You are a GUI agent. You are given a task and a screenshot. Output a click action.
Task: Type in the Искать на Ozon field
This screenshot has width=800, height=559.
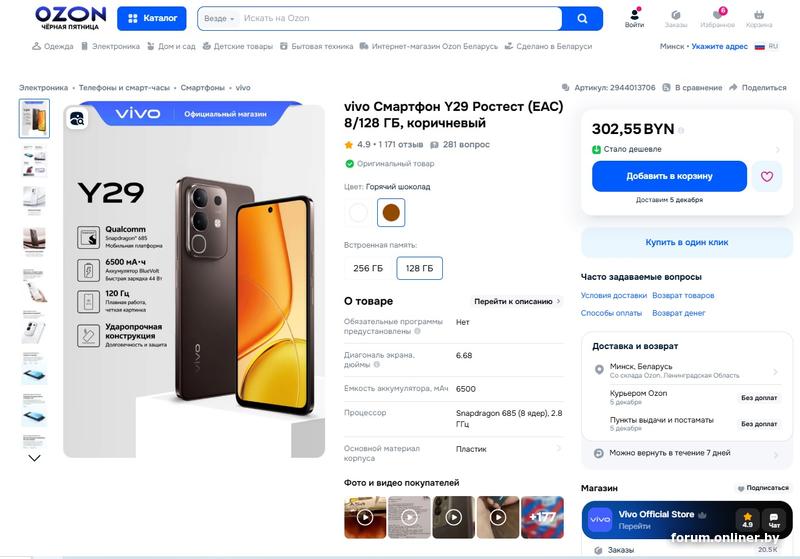coord(400,18)
